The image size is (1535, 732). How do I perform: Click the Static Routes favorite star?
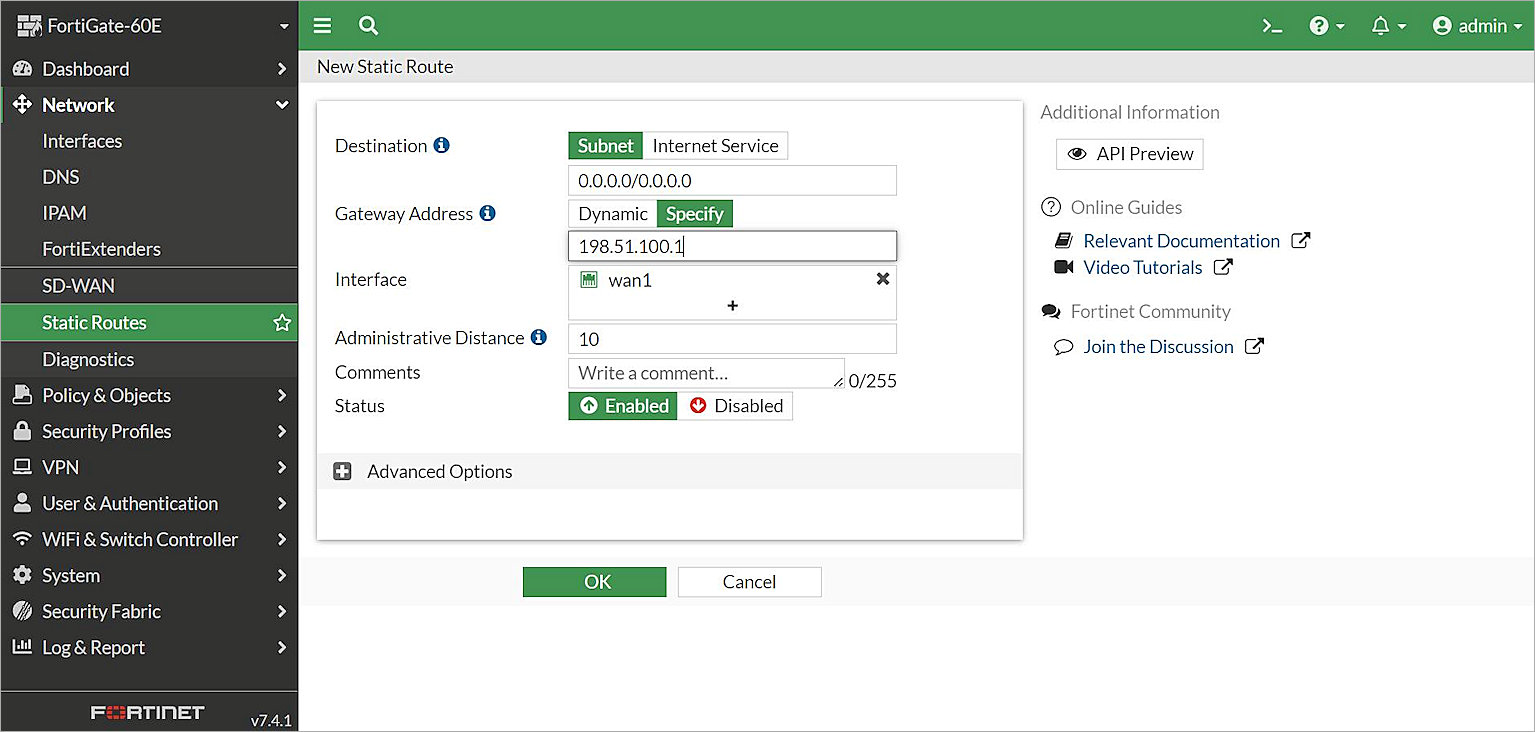click(282, 323)
